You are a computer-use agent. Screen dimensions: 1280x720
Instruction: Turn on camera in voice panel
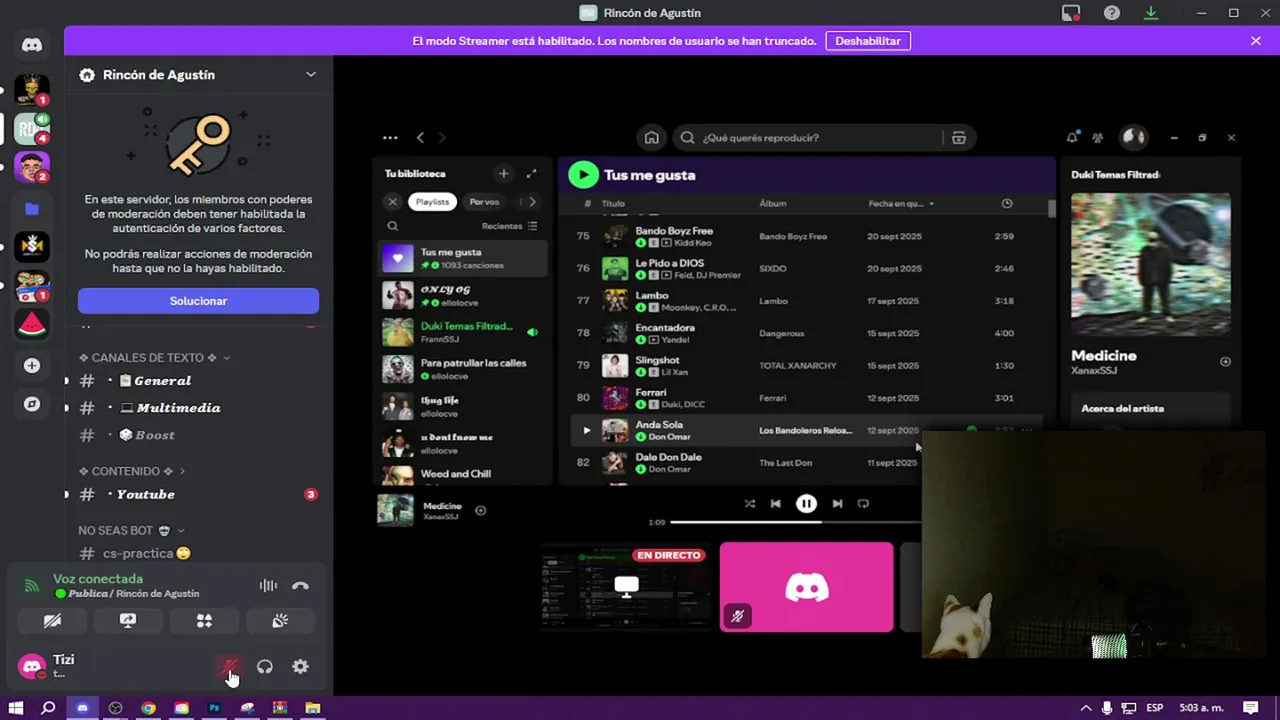[x=52, y=621]
